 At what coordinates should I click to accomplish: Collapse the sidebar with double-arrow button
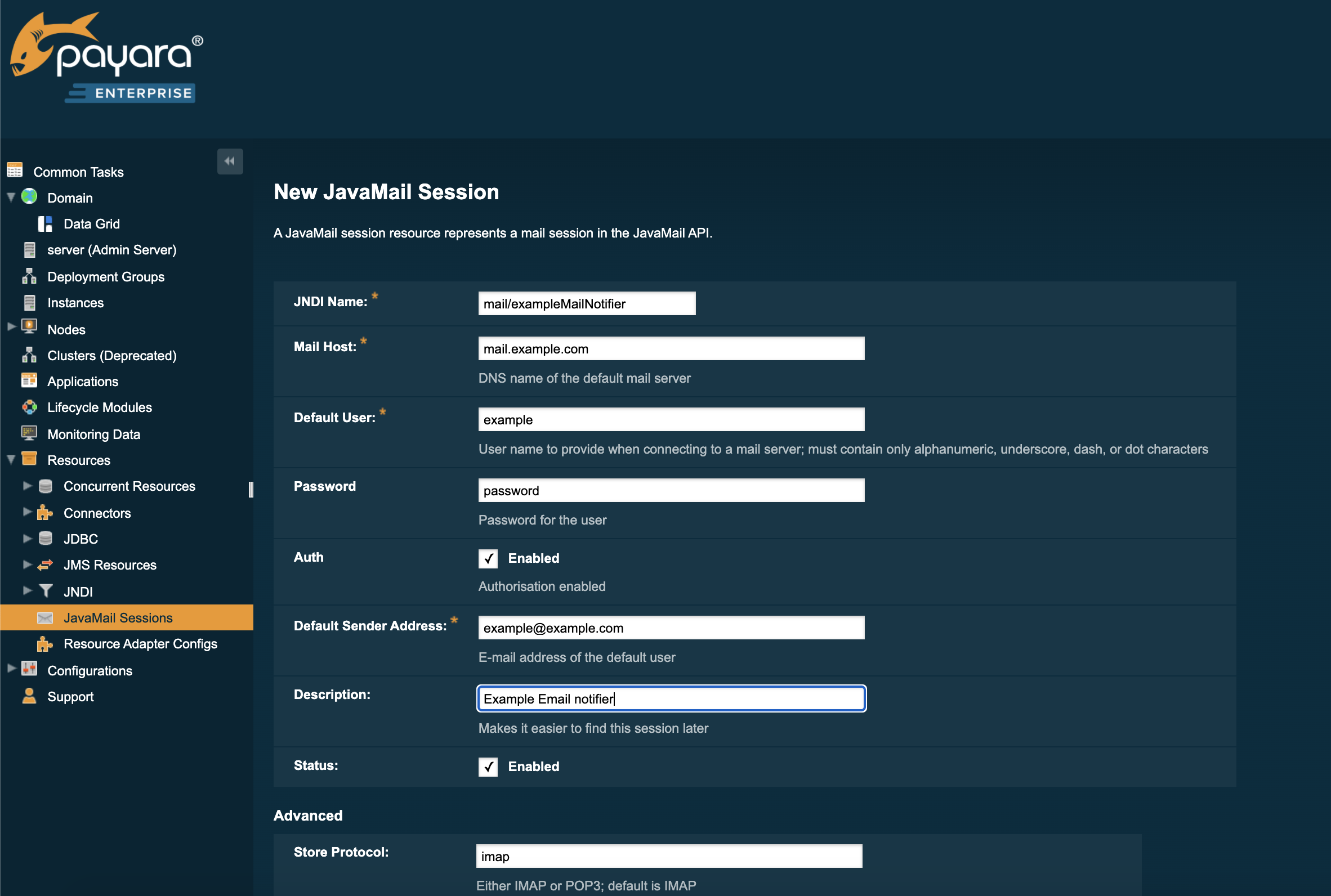[230, 161]
